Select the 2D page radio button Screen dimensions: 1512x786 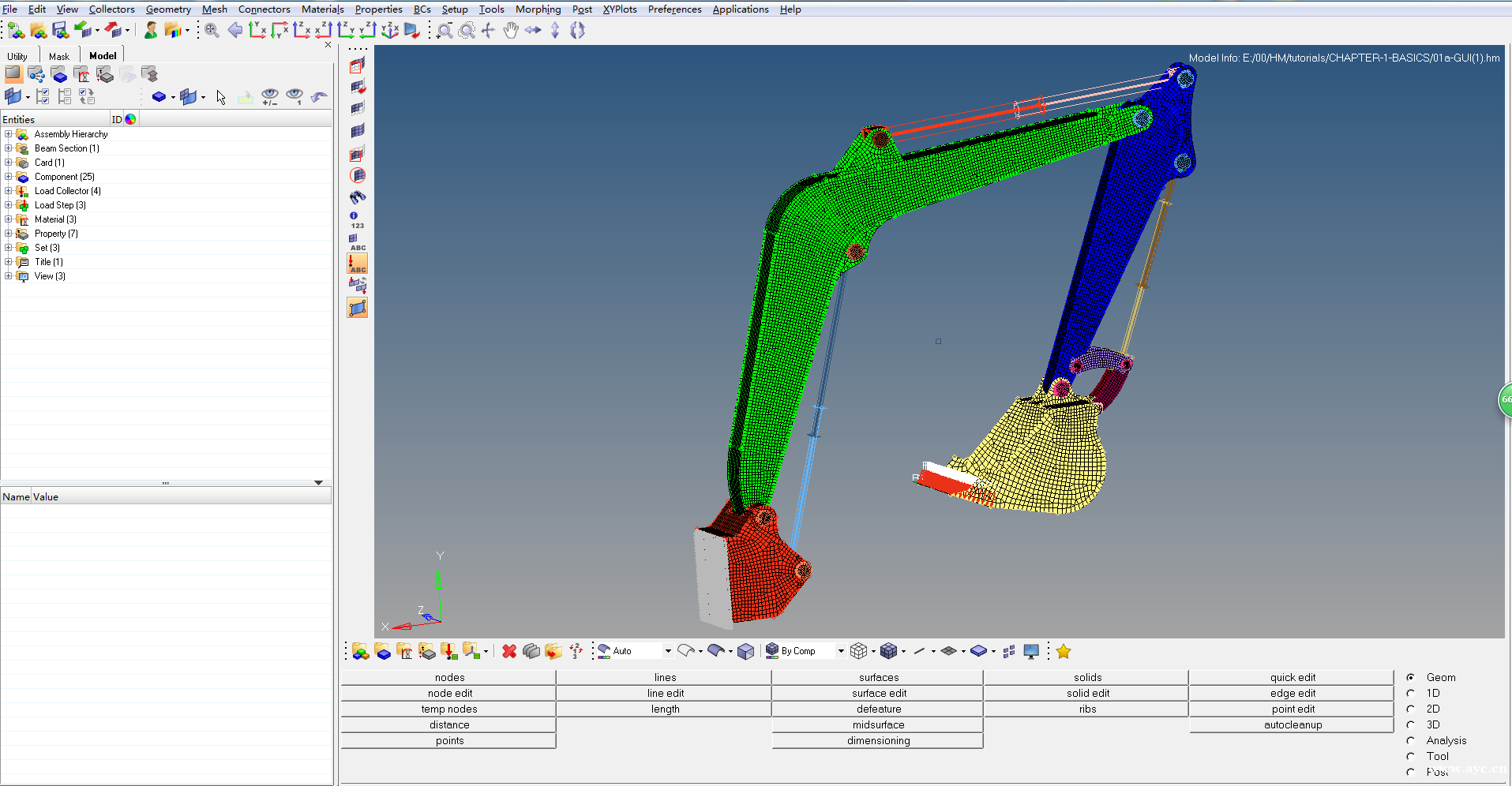click(x=1411, y=709)
